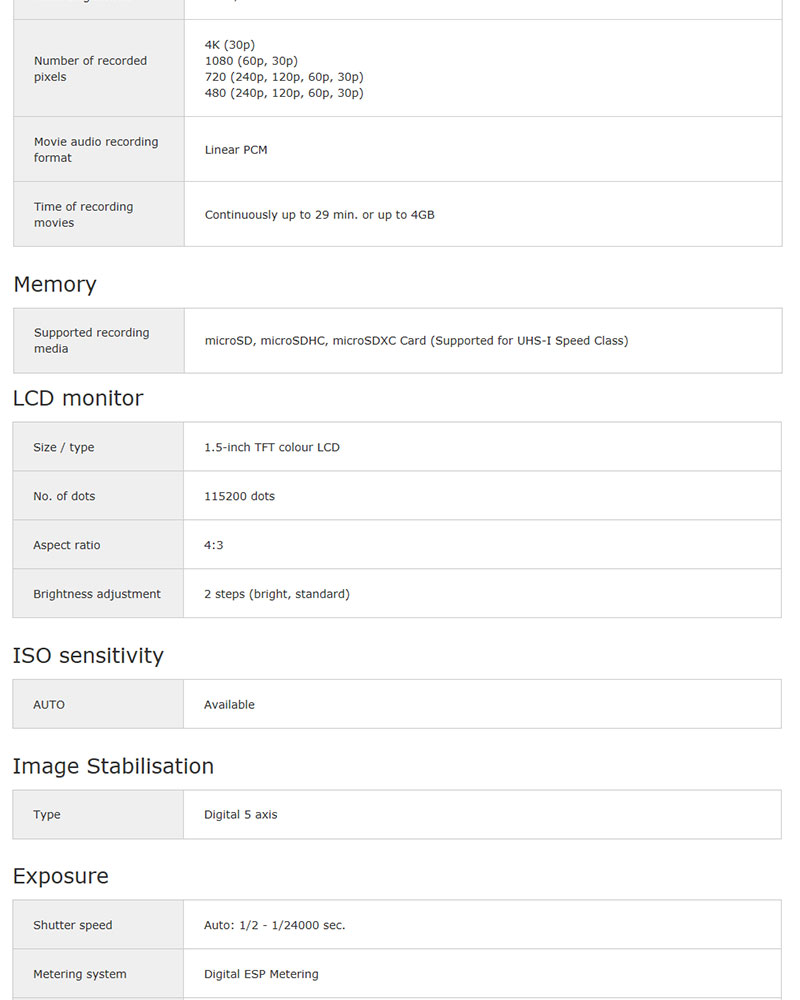Click the 'Brightness adjustment' row label
This screenshot has width=800, height=1000.
pos(97,594)
